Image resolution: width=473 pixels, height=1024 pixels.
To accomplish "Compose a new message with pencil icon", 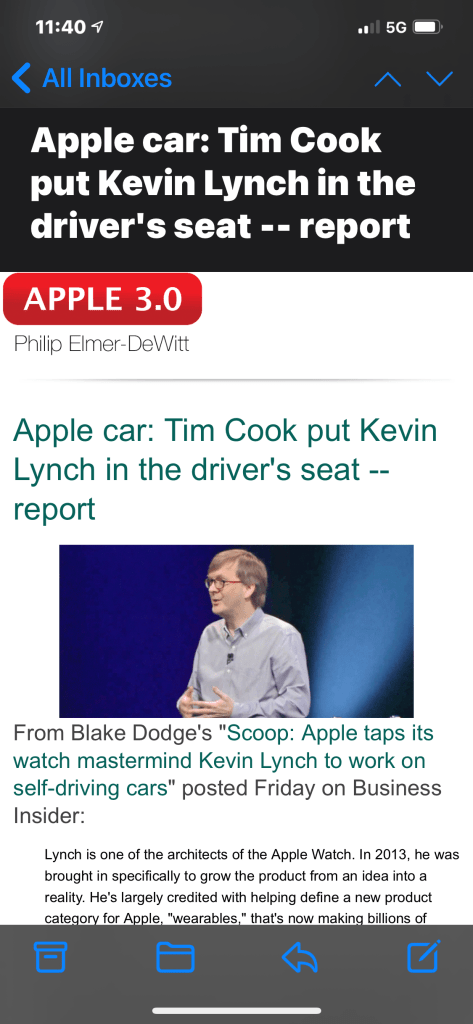I will click(424, 956).
